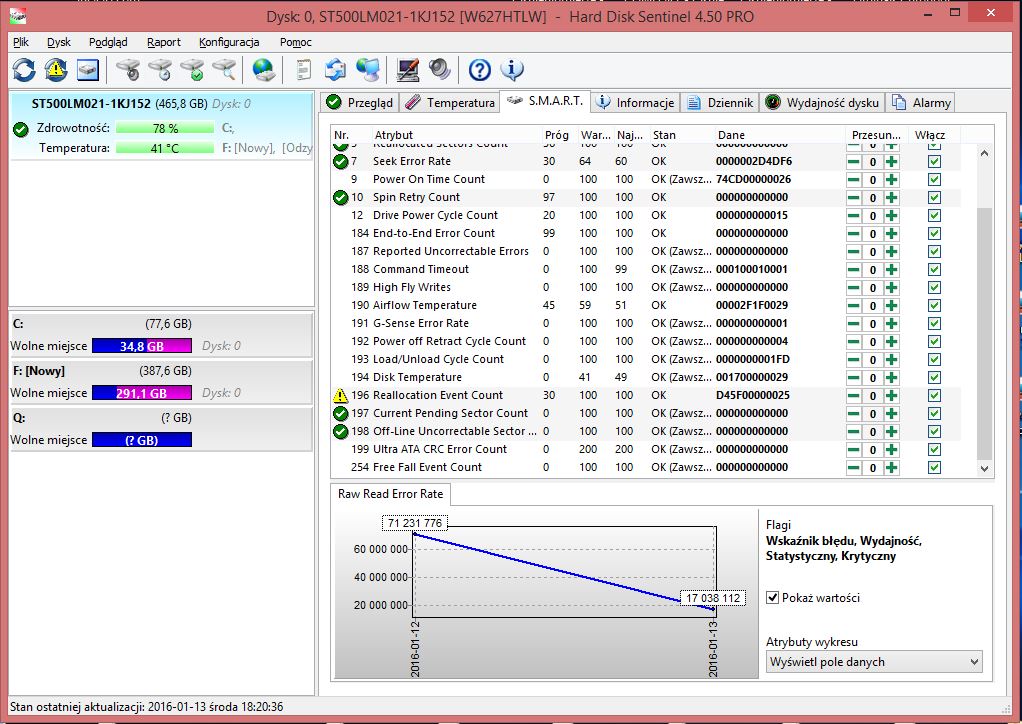
Task: Click the 41 °C temperature bar
Action: [x=165, y=149]
